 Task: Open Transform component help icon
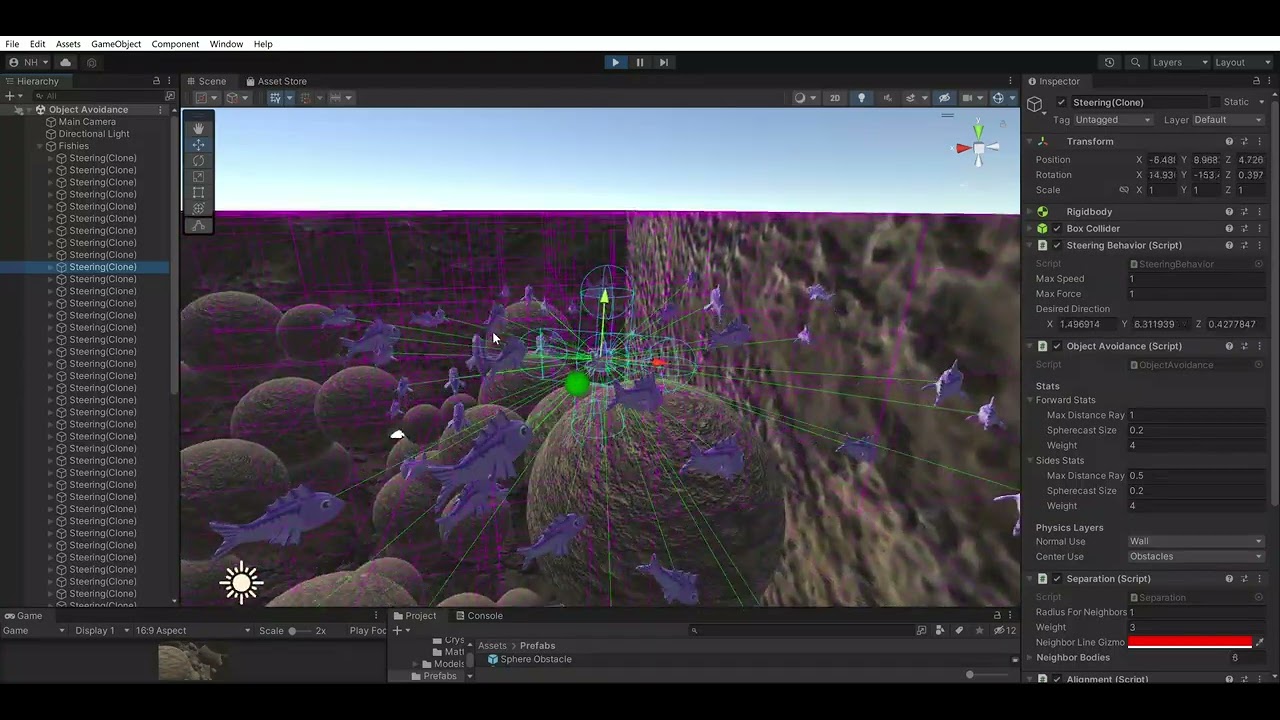[x=1229, y=141]
